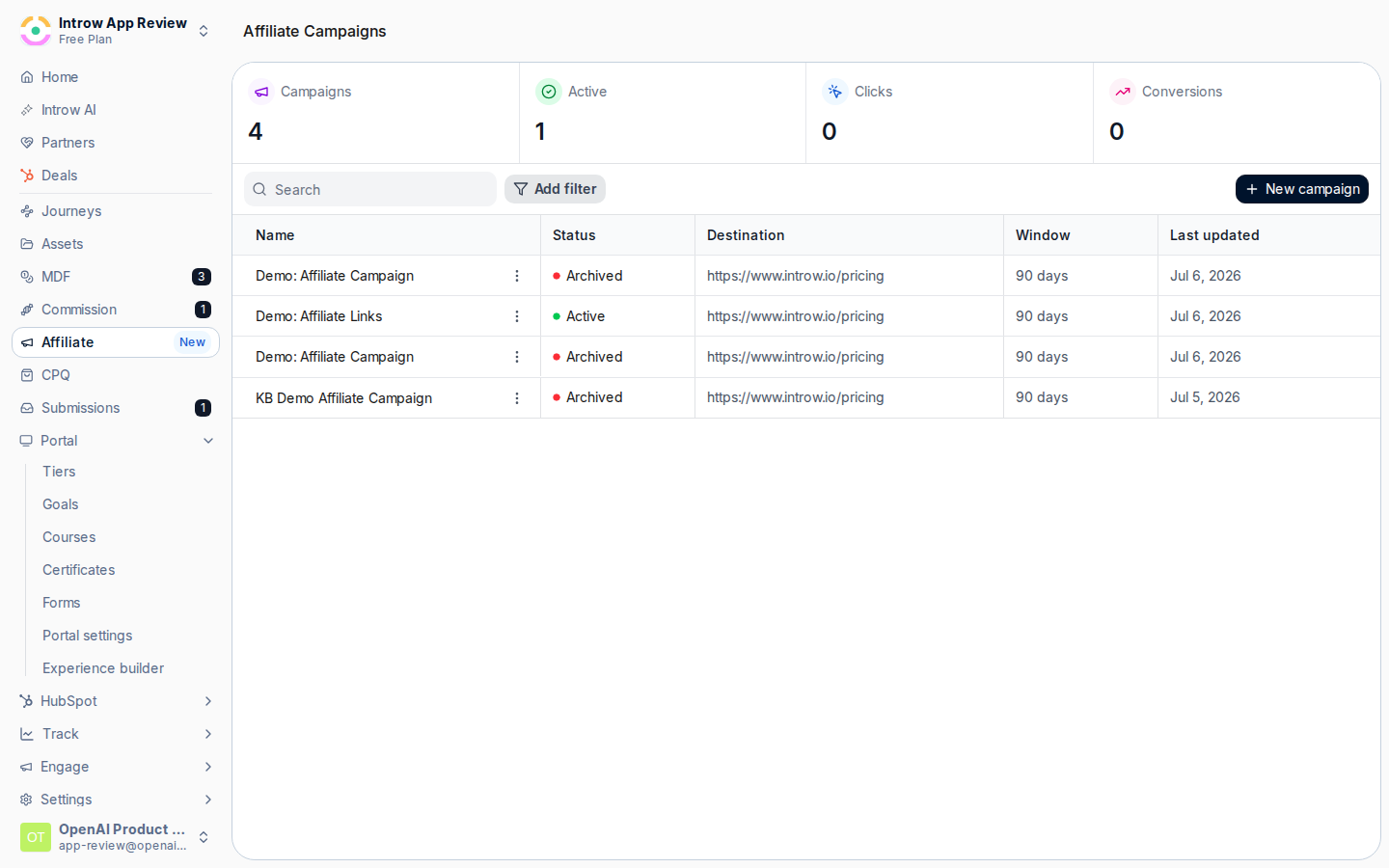Image resolution: width=1389 pixels, height=868 pixels.
Task: Click the Campaigns megaphone stat icon
Action: 261,92
